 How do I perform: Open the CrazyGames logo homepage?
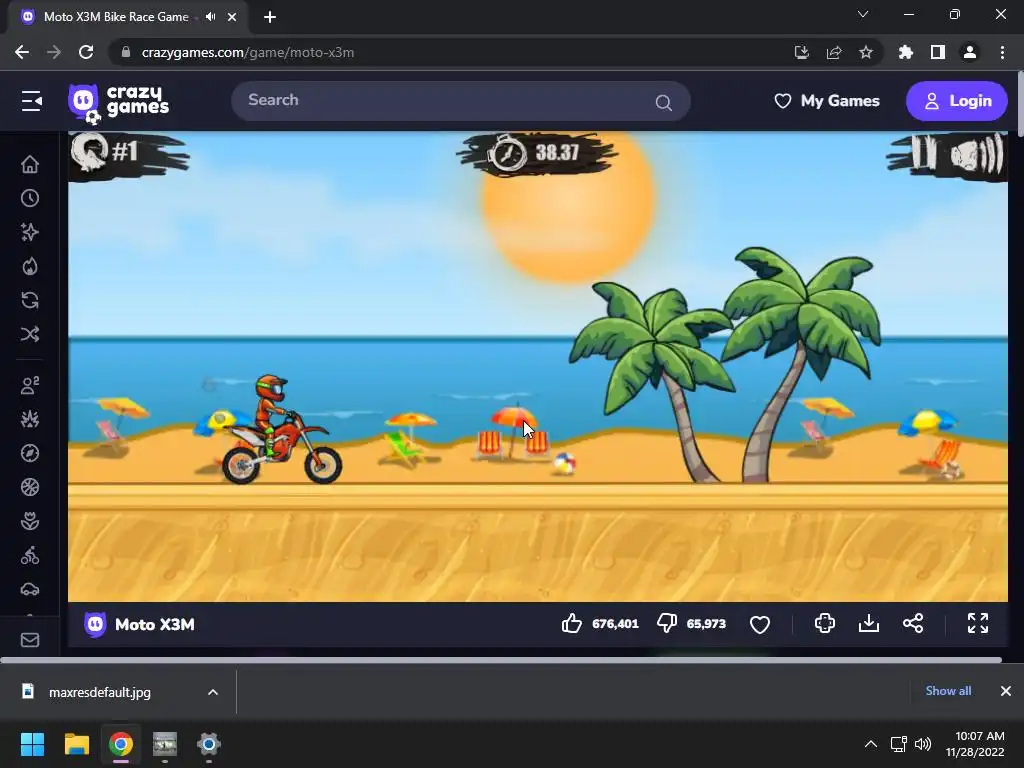(x=118, y=103)
